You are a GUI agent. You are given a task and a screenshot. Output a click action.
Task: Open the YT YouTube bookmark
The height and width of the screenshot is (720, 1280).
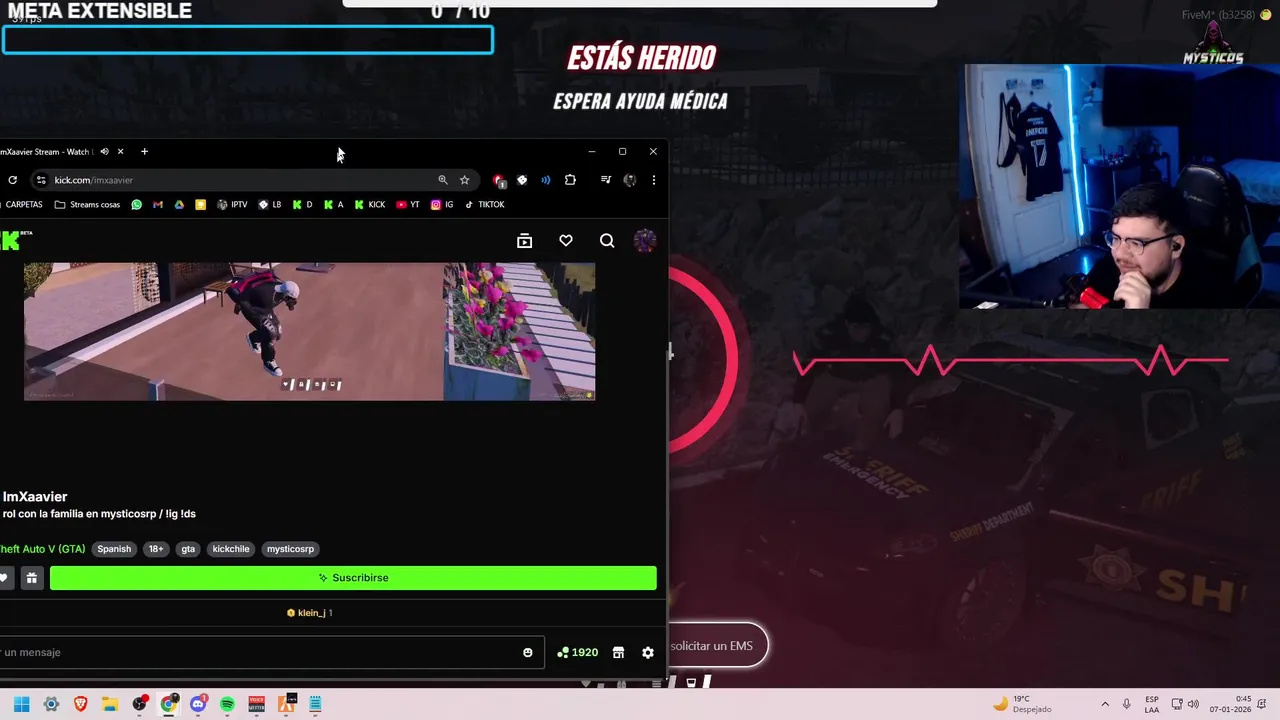(408, 205)
